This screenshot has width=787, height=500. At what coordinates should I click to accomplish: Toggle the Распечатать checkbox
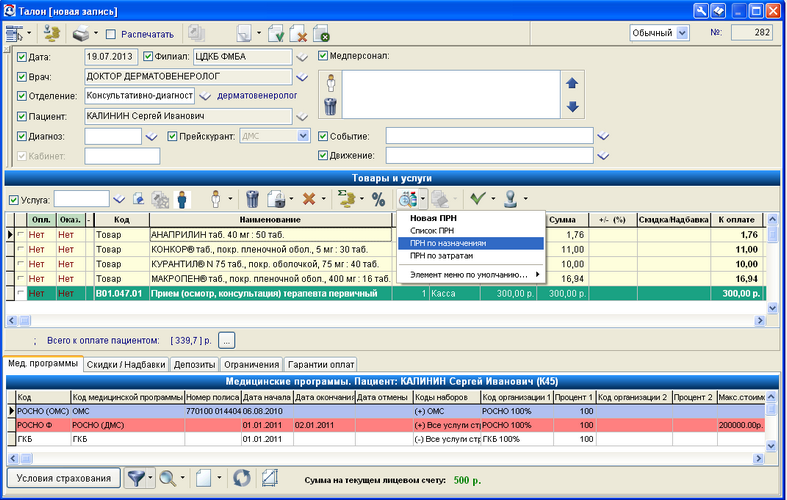click(x=111, y=34)
